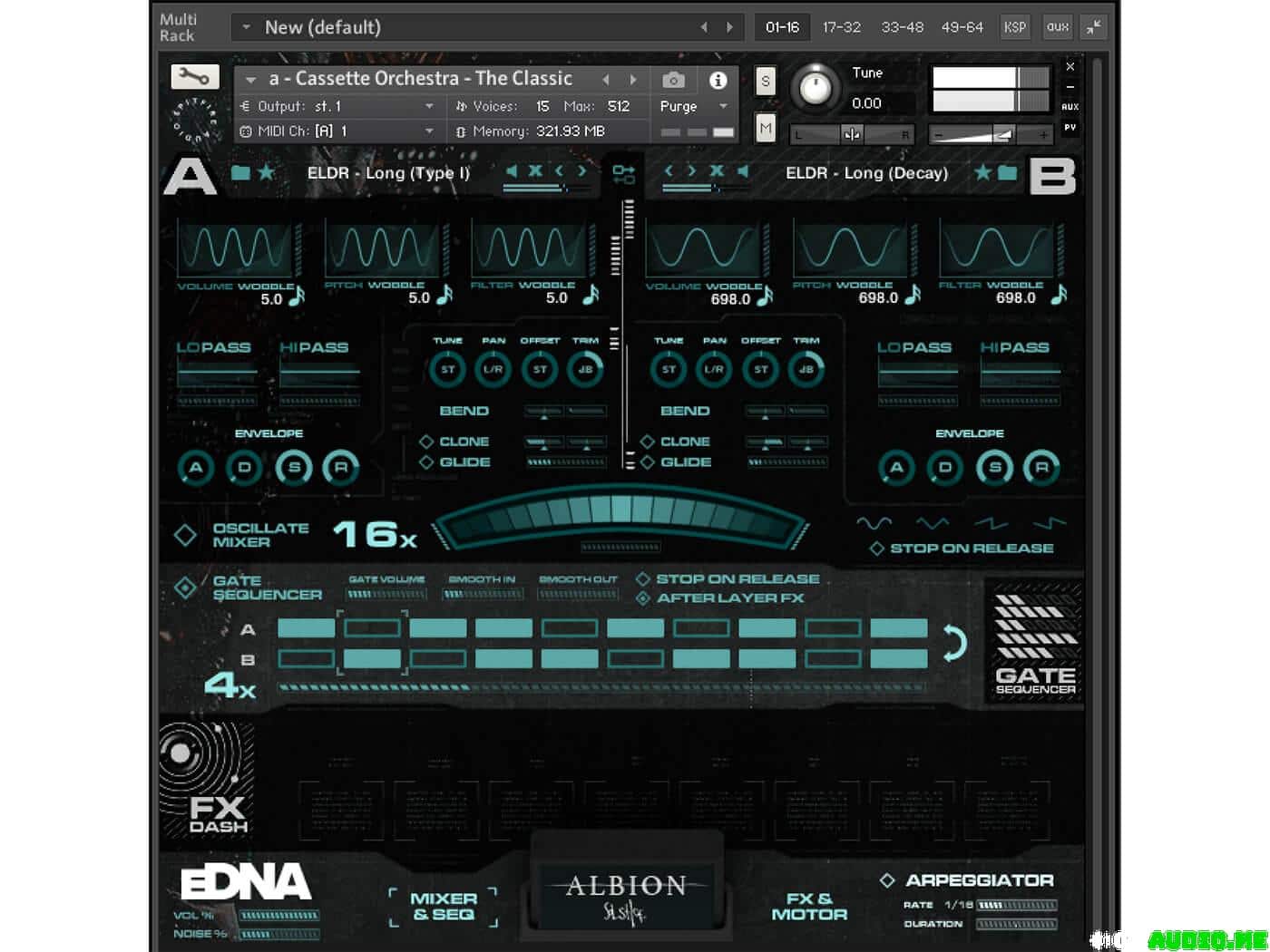Toggle gate sequencer After Layer FX
Viewport: 1270px width, 952px height.
coord(643,598)
